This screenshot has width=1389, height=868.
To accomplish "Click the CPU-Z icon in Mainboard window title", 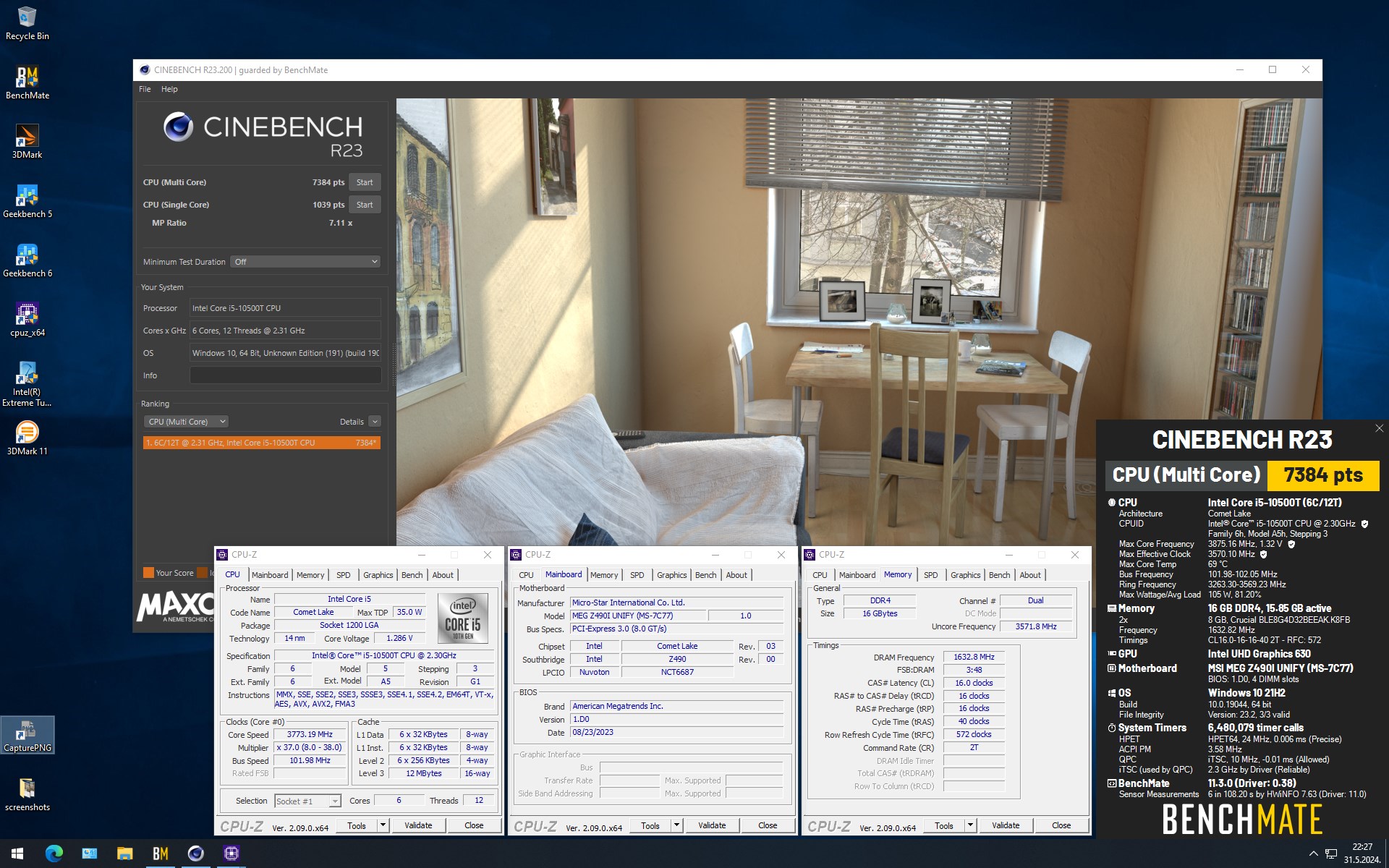I will click(516, 555).
